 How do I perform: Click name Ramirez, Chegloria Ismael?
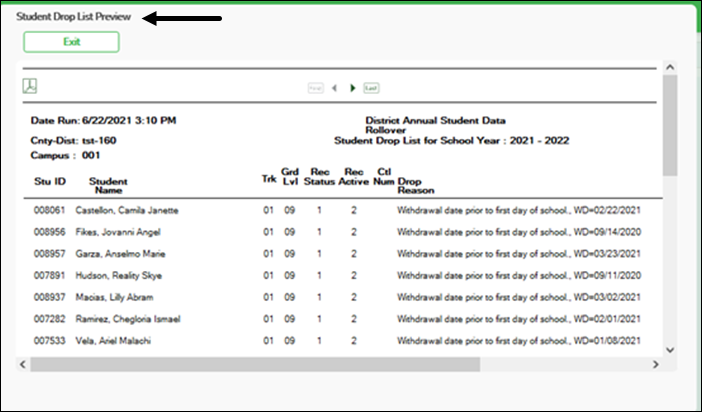tap(128, 319)
